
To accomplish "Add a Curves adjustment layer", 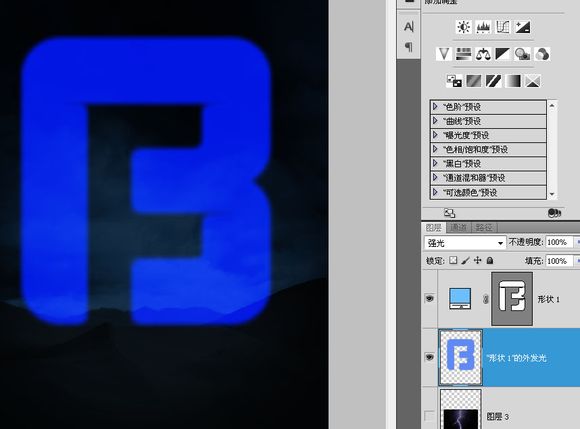I will coord(502,27).
